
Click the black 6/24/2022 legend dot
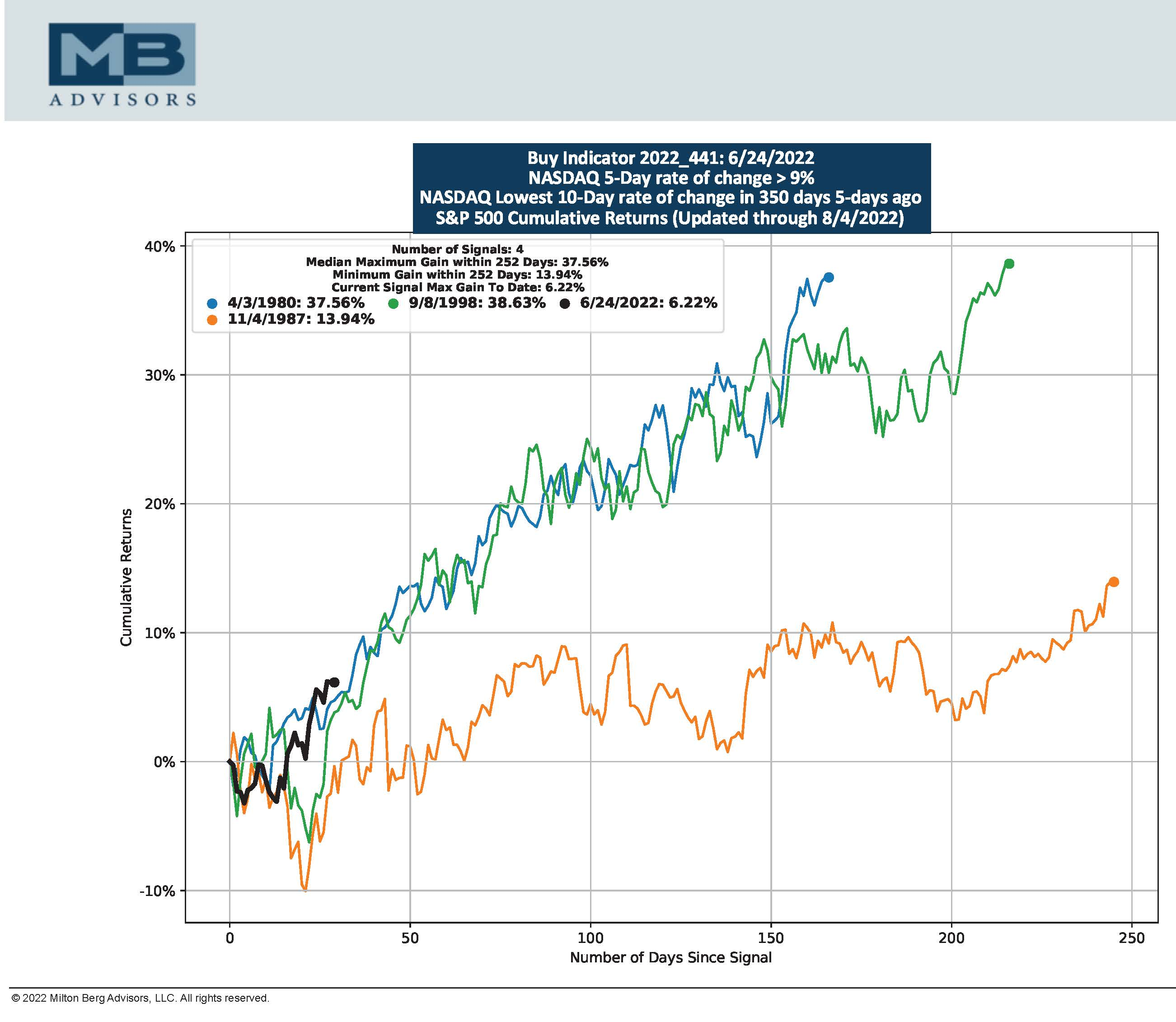click(x=564, y=303)
